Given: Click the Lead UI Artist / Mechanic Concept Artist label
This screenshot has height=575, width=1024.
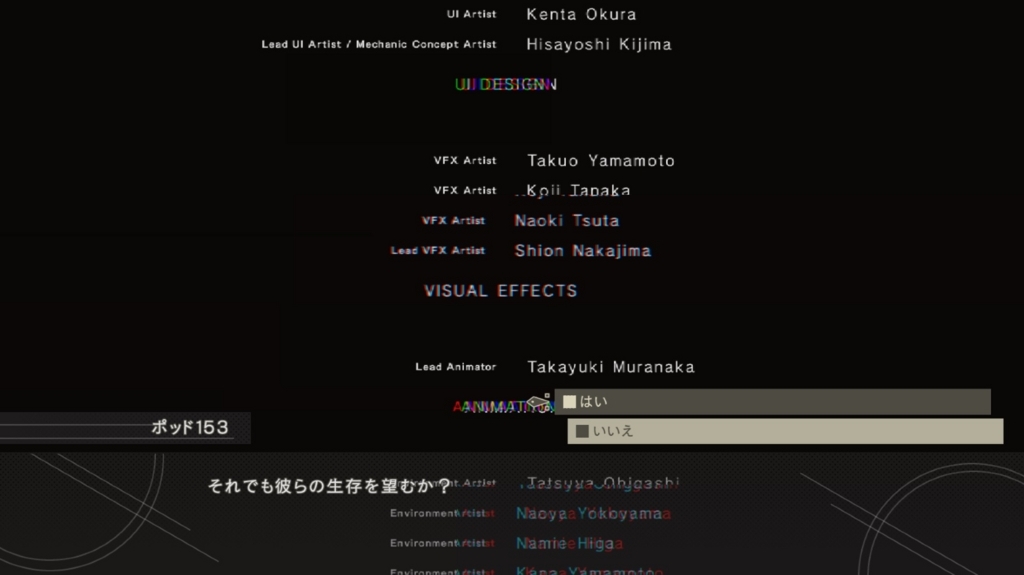Looking at the screenshot, I should point(379,44).
